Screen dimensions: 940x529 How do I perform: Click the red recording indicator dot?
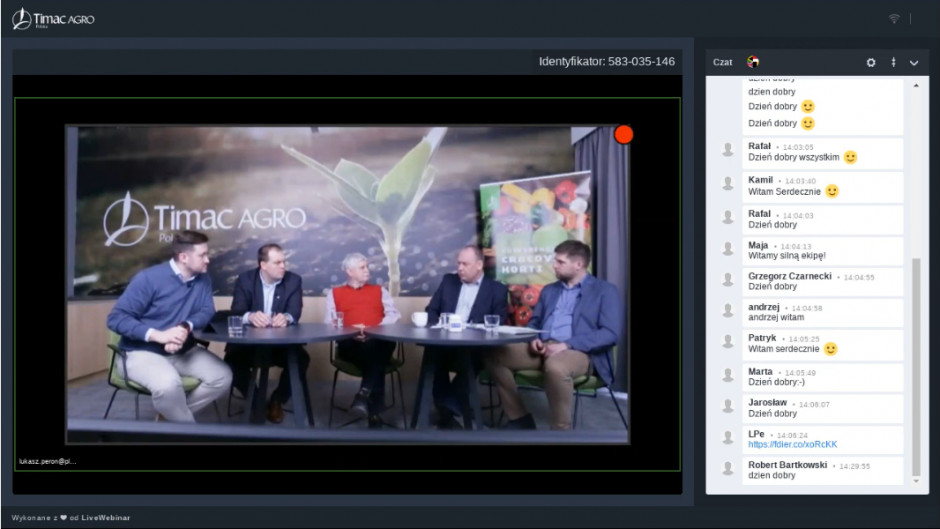coord(623,134)
